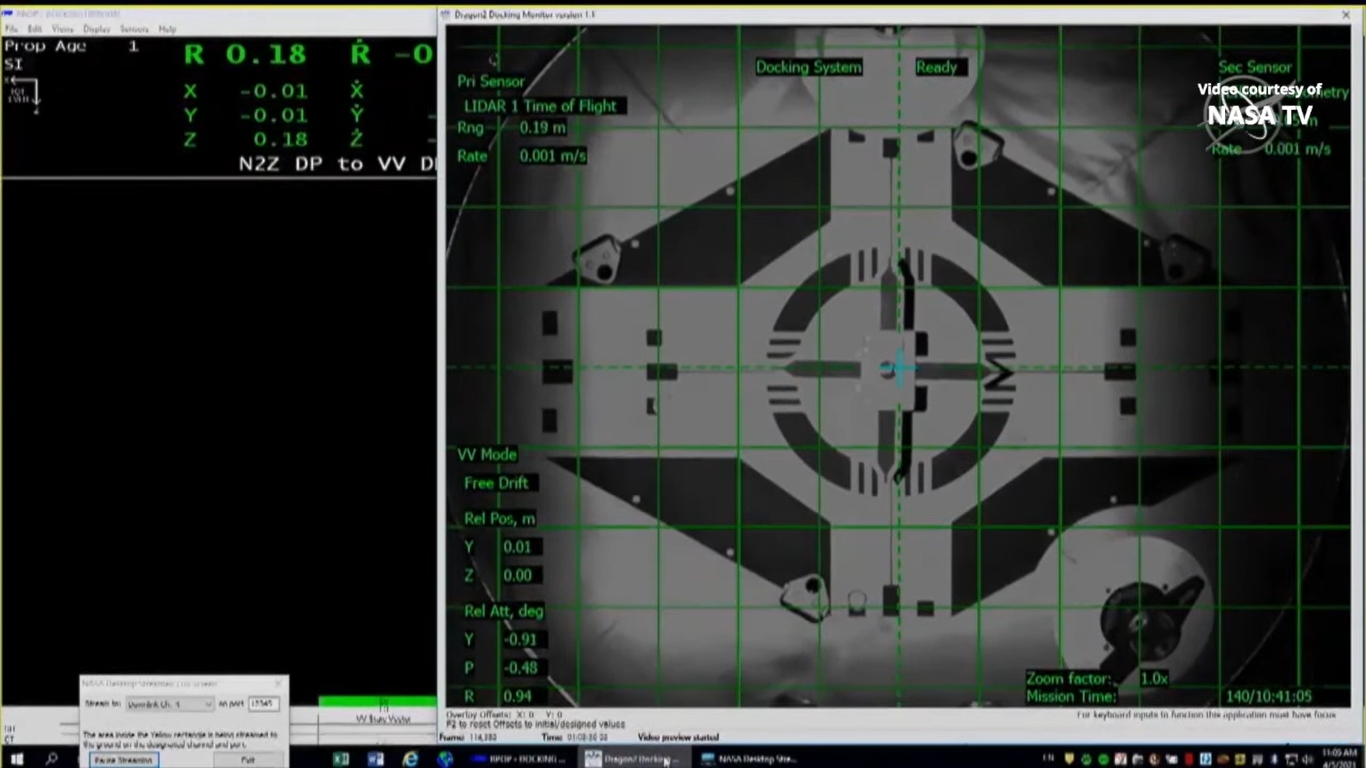Open the Help menu in RPOP window

(167, 29)
